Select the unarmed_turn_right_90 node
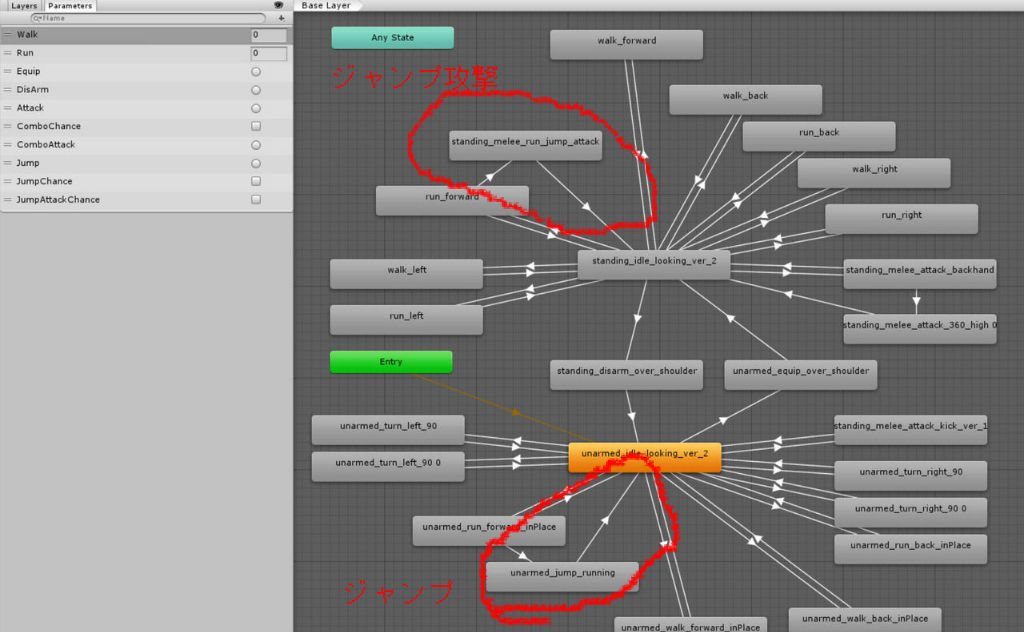1024x632 pixels. click(910, 475)
